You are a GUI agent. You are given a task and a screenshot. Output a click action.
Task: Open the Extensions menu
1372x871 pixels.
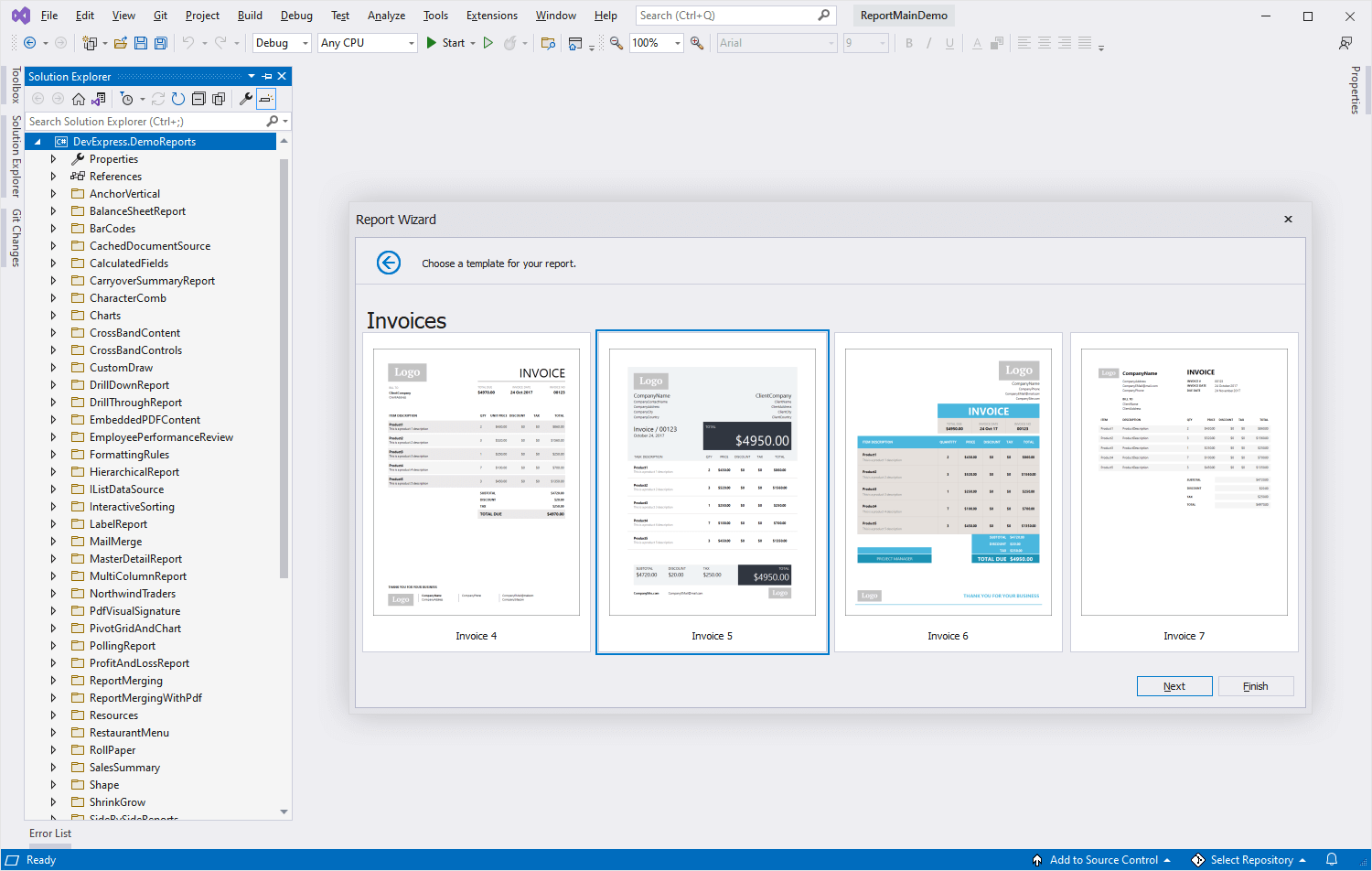click(x=491, y=15)
